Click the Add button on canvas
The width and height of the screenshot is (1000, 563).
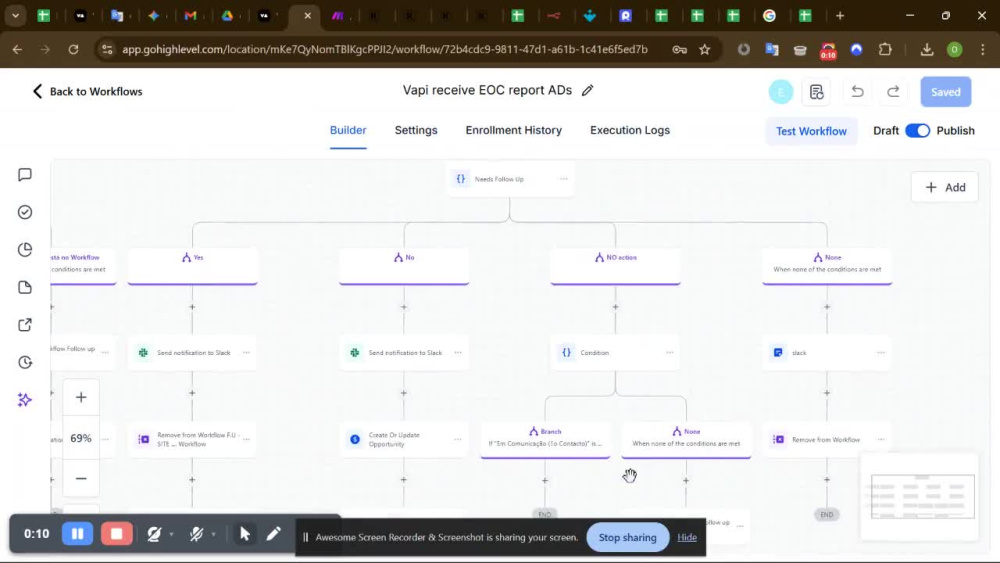945,187
